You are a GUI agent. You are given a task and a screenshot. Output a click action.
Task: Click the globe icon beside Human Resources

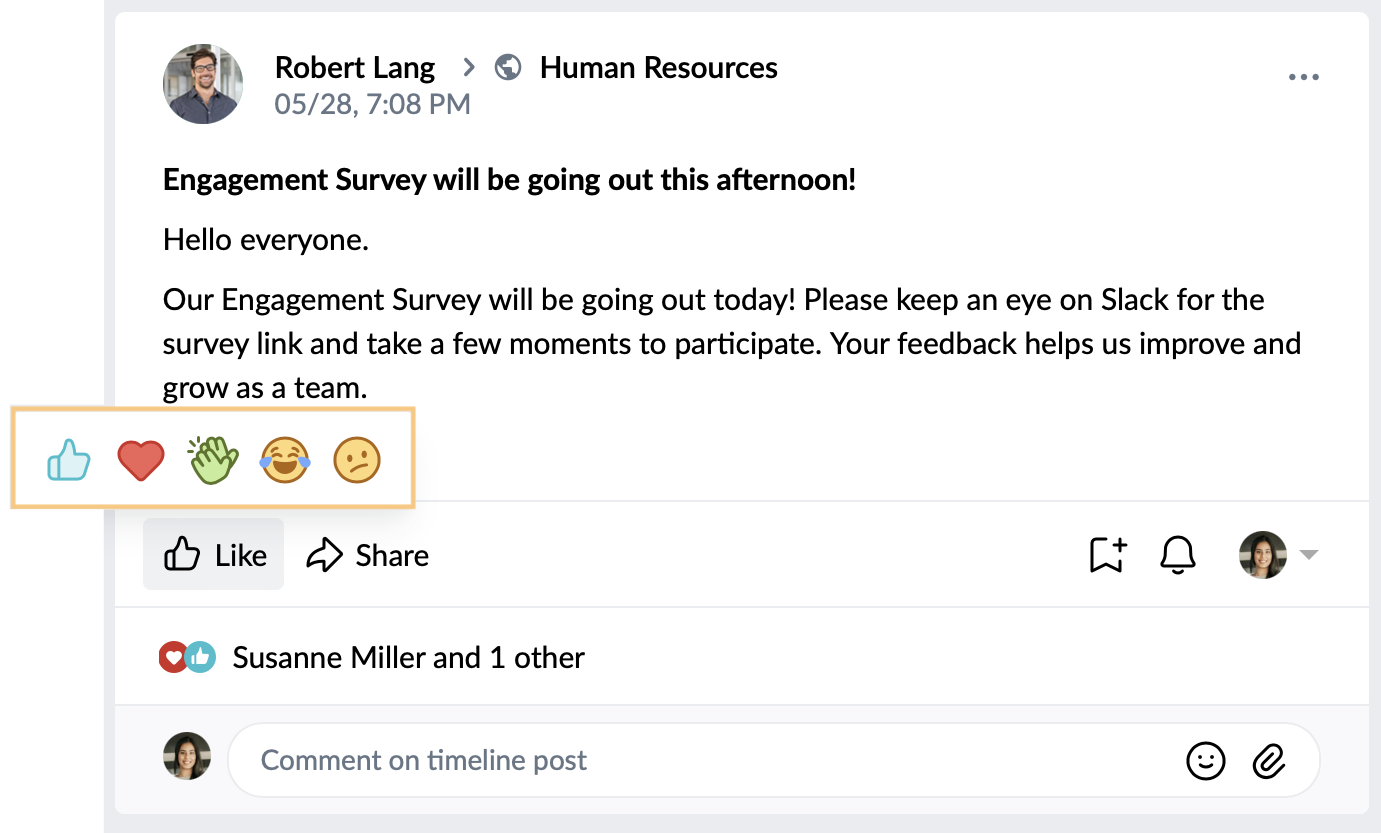(x=508, y=67)
